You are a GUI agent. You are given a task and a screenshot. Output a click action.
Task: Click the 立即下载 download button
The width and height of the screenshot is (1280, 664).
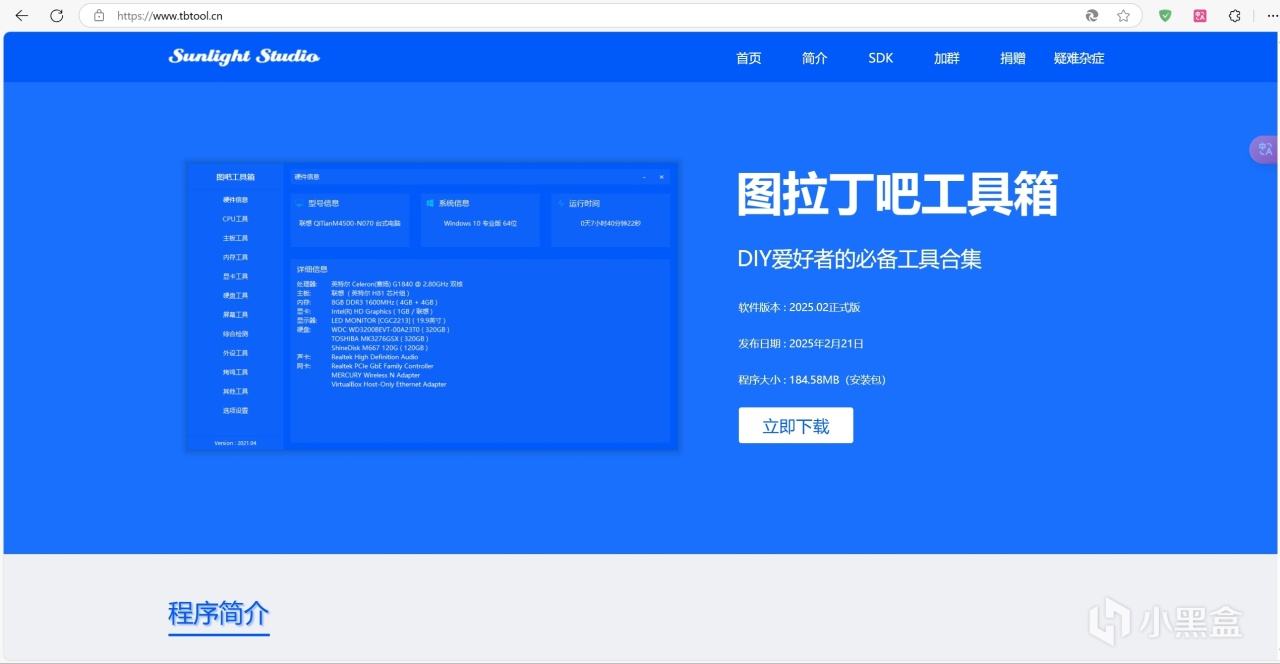(796, 425)
